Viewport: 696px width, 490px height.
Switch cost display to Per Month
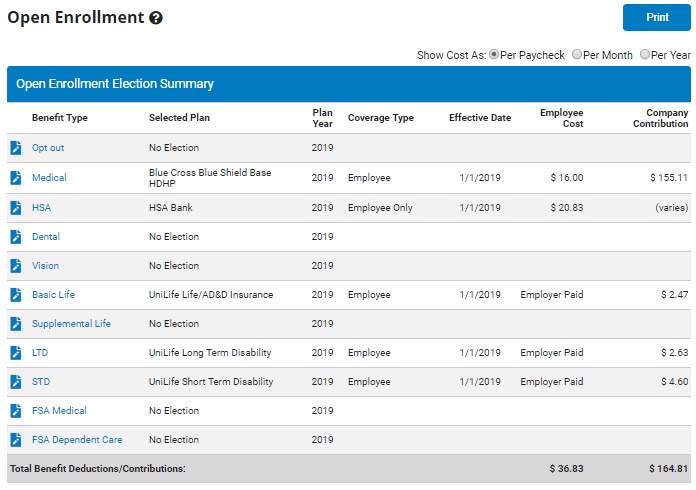tap(577, 55)
